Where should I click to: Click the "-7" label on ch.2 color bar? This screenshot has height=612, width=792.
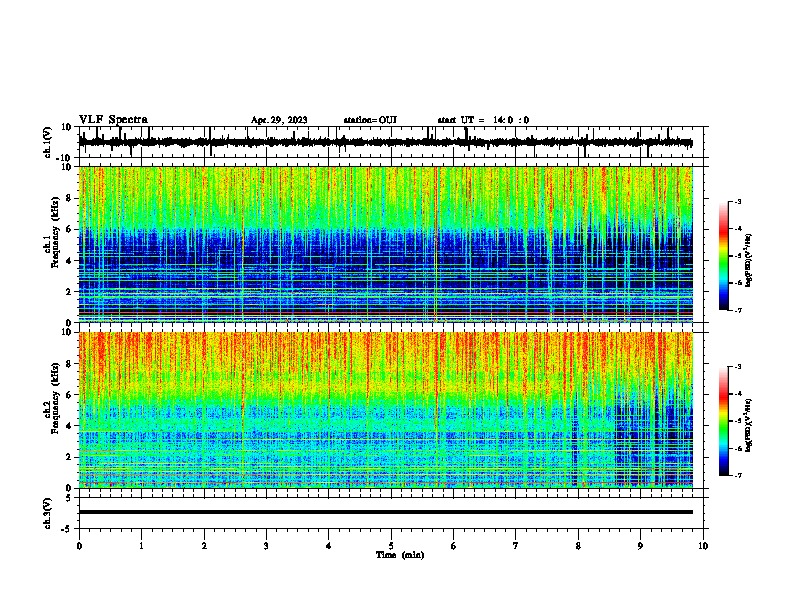click(x=738, y=475)
